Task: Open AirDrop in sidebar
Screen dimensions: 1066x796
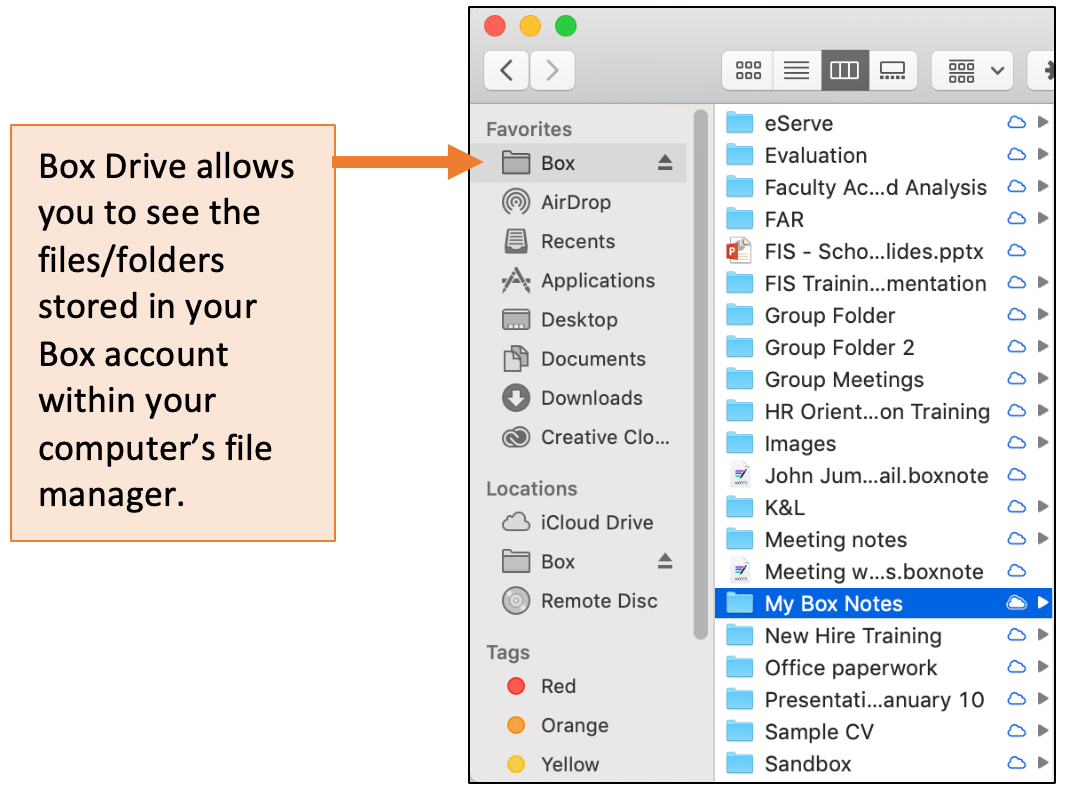Action: 580,202
